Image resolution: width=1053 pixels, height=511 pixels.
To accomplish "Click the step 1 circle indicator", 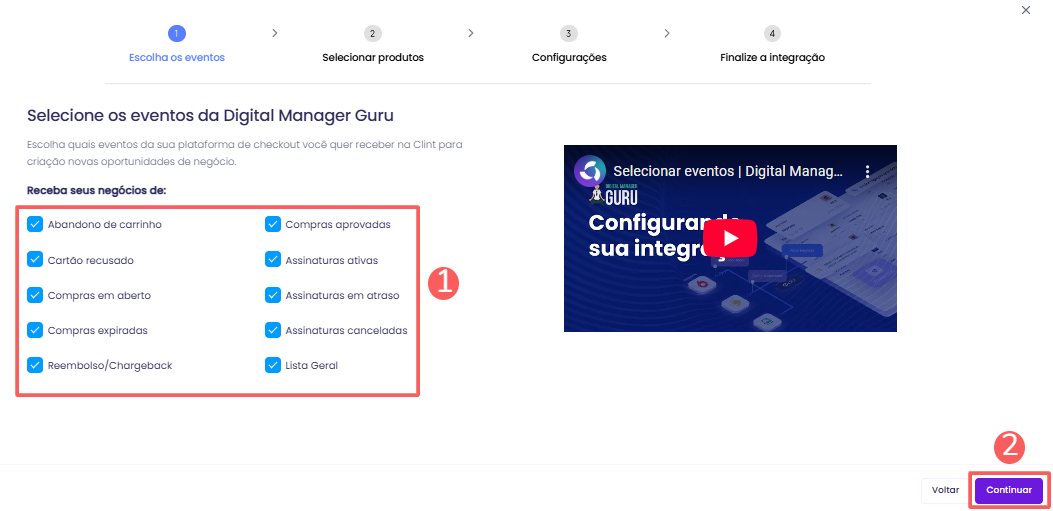I will [x=177, y=33].
